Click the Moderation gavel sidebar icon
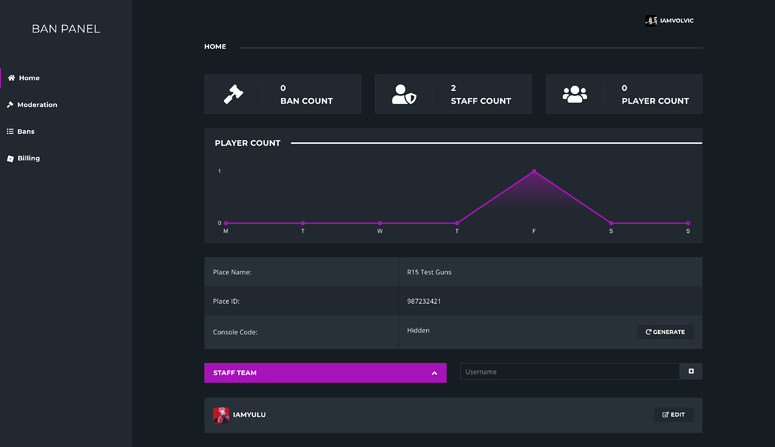The width and height of the screenshot is (775, 447). tap(10, 104)
